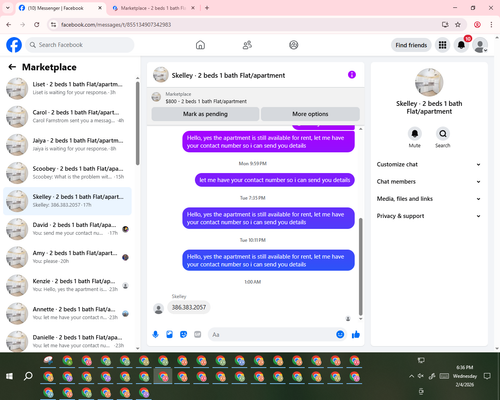Open the Facebook logo home link
This screenshot has width=500, height=400.
(x=14, y=45)
